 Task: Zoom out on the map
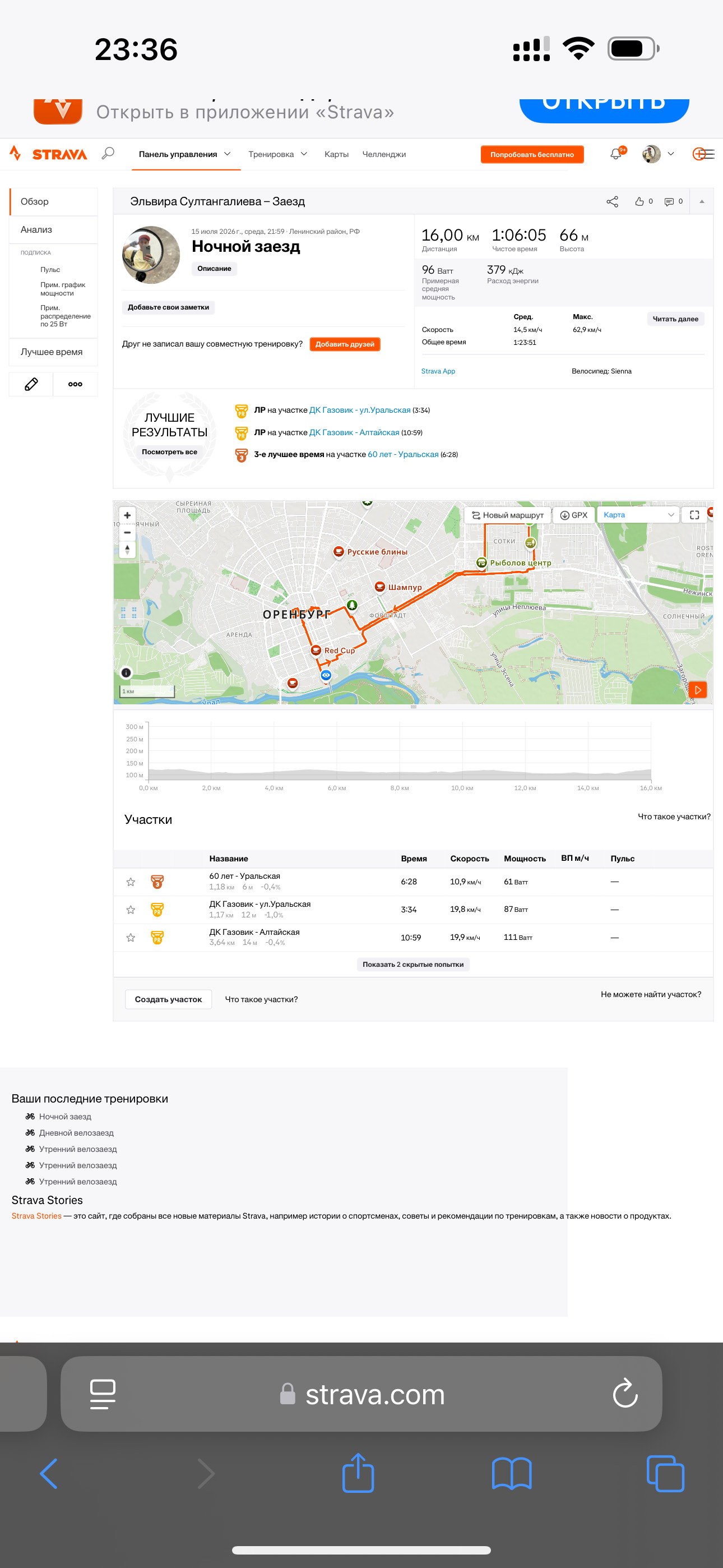[127, 533]
